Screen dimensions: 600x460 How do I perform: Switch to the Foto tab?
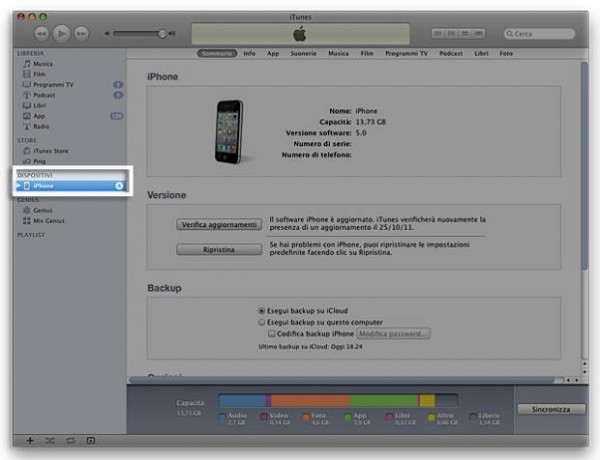506,53
